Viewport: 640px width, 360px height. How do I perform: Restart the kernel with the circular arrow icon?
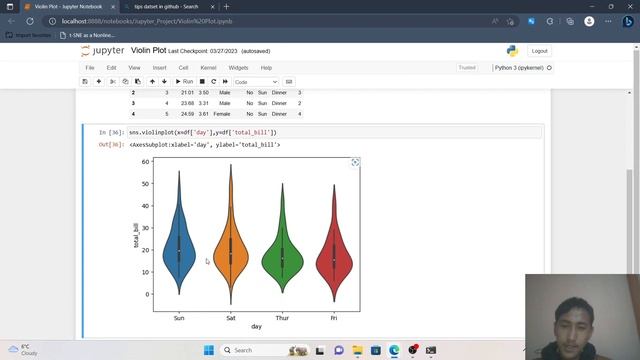click(213, 82)
